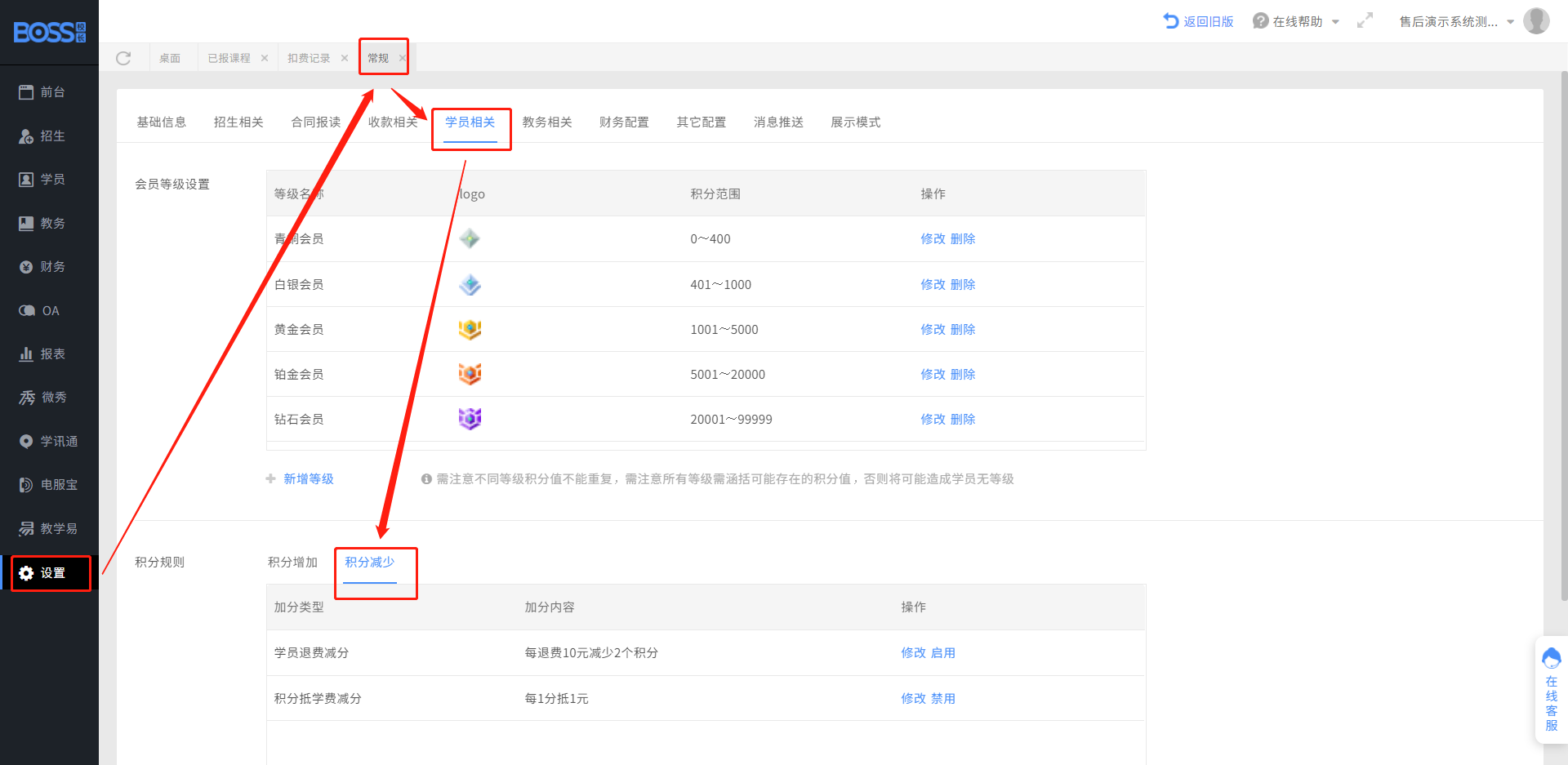Click 删除 for 钻石会员

(963, 420)
